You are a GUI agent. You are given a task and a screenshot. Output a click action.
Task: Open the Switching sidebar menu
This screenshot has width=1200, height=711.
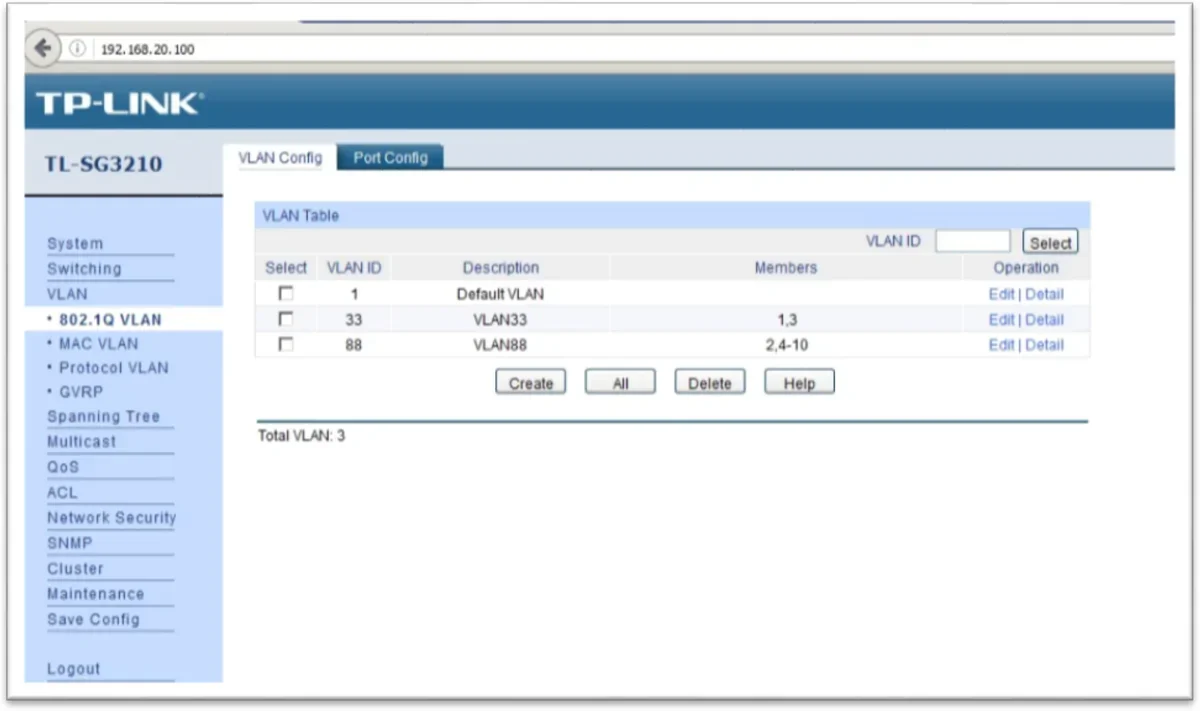coord(84,269)
